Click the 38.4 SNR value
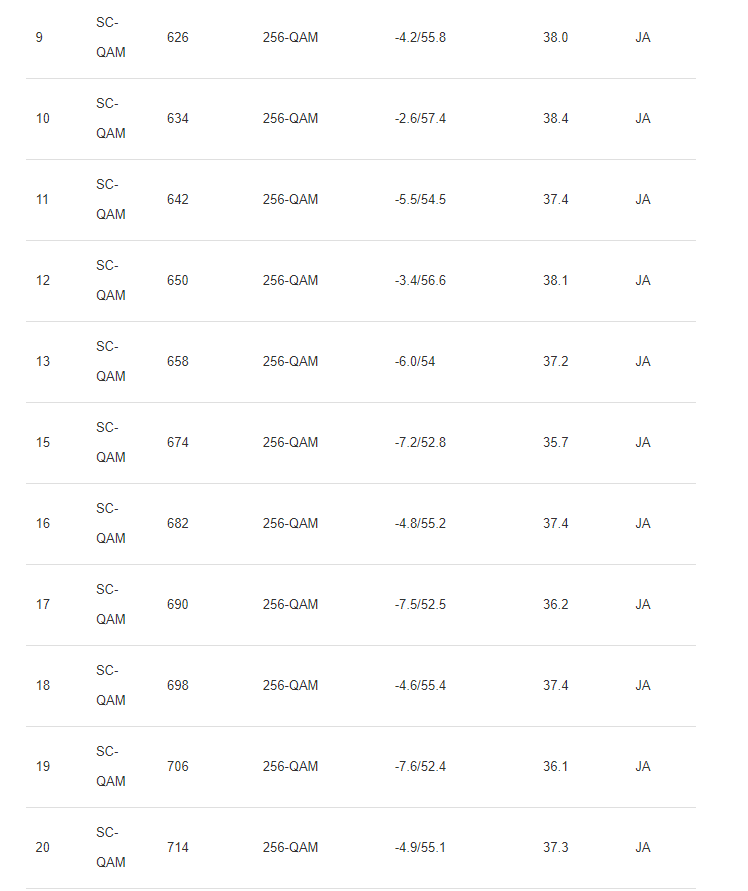Viewport: 748px width, 891px height. click(556, 118)
